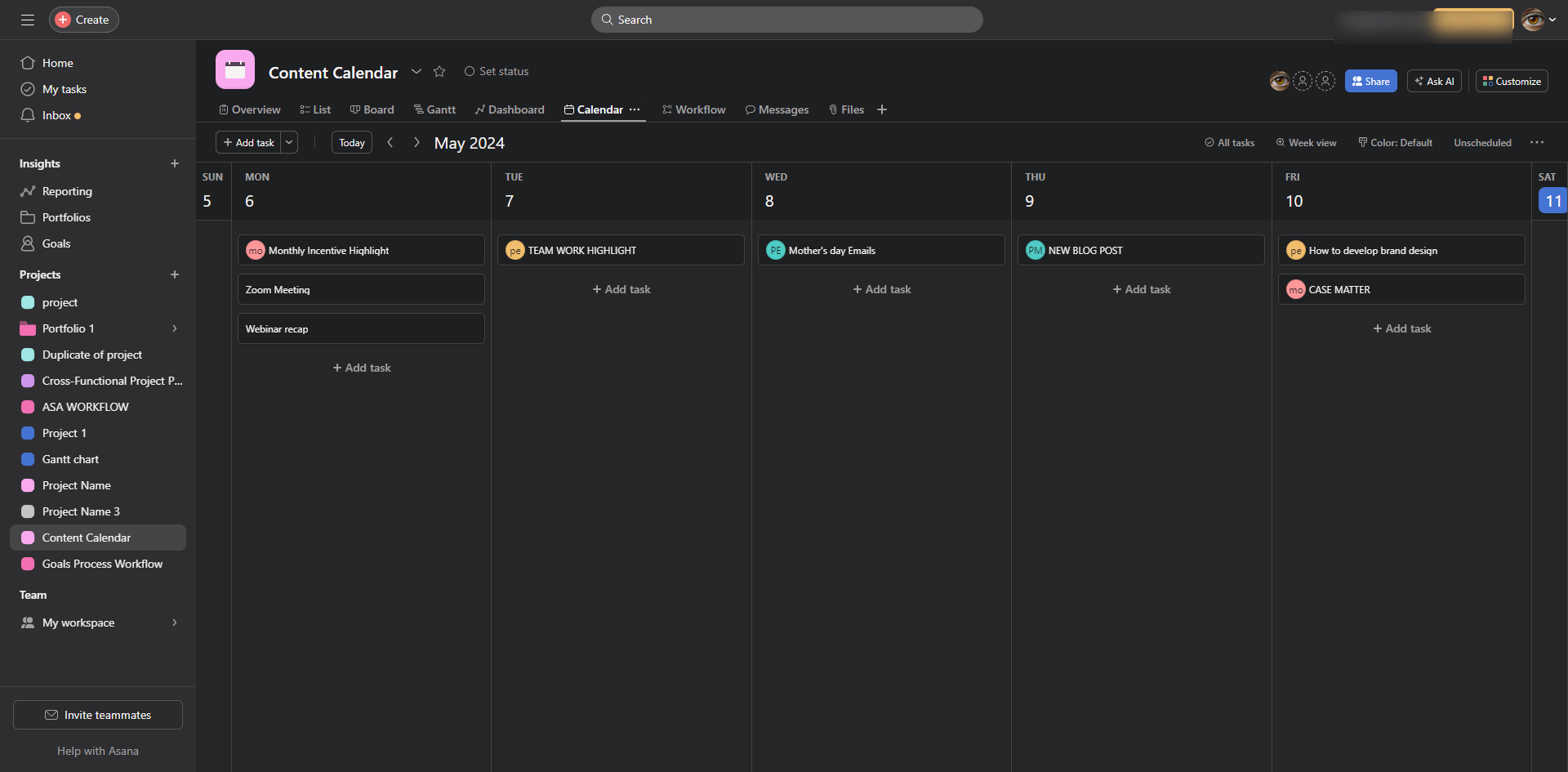The image size is (1568, 772).
Task: Add a new tab with plus icon
Action: pyautogui.click(x=882, y=109)
